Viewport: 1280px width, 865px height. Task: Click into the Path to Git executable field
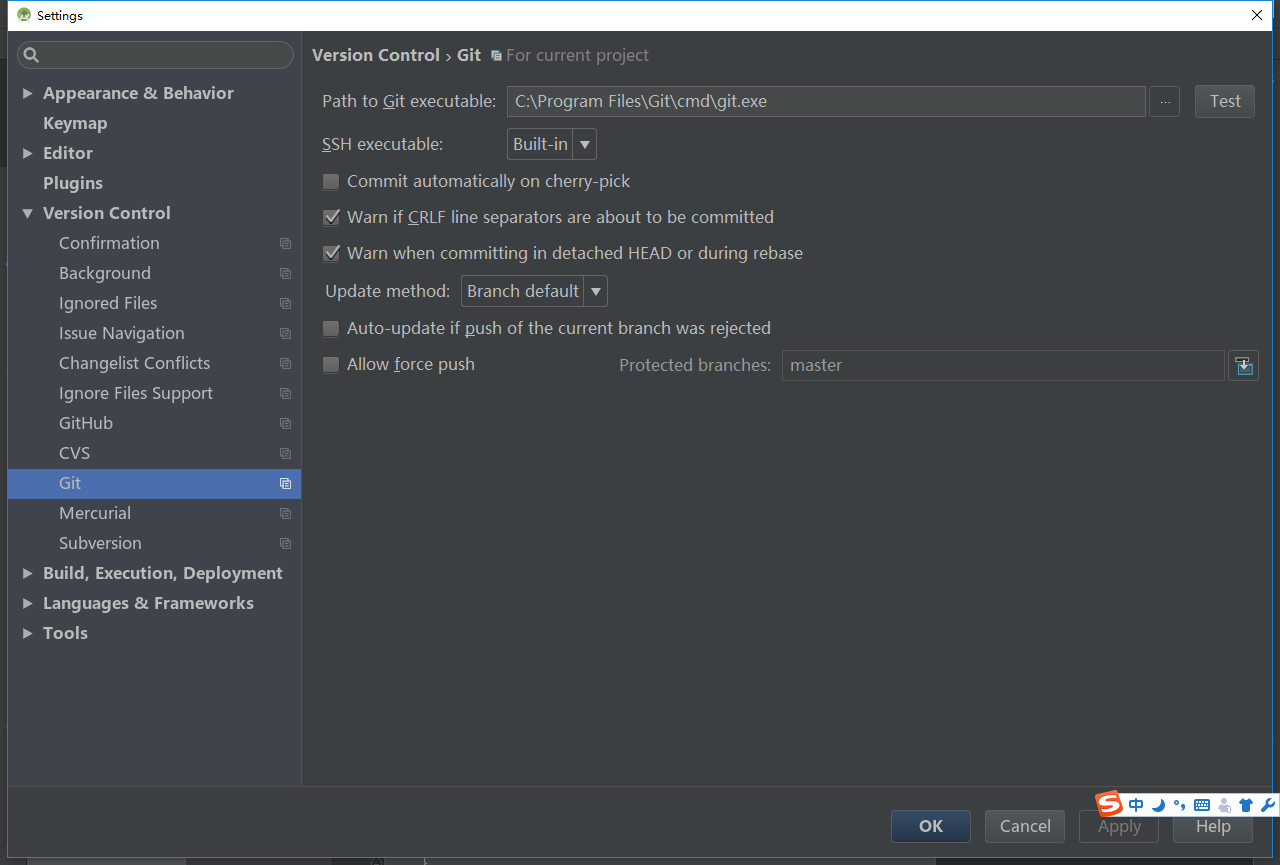pos(826,101)
